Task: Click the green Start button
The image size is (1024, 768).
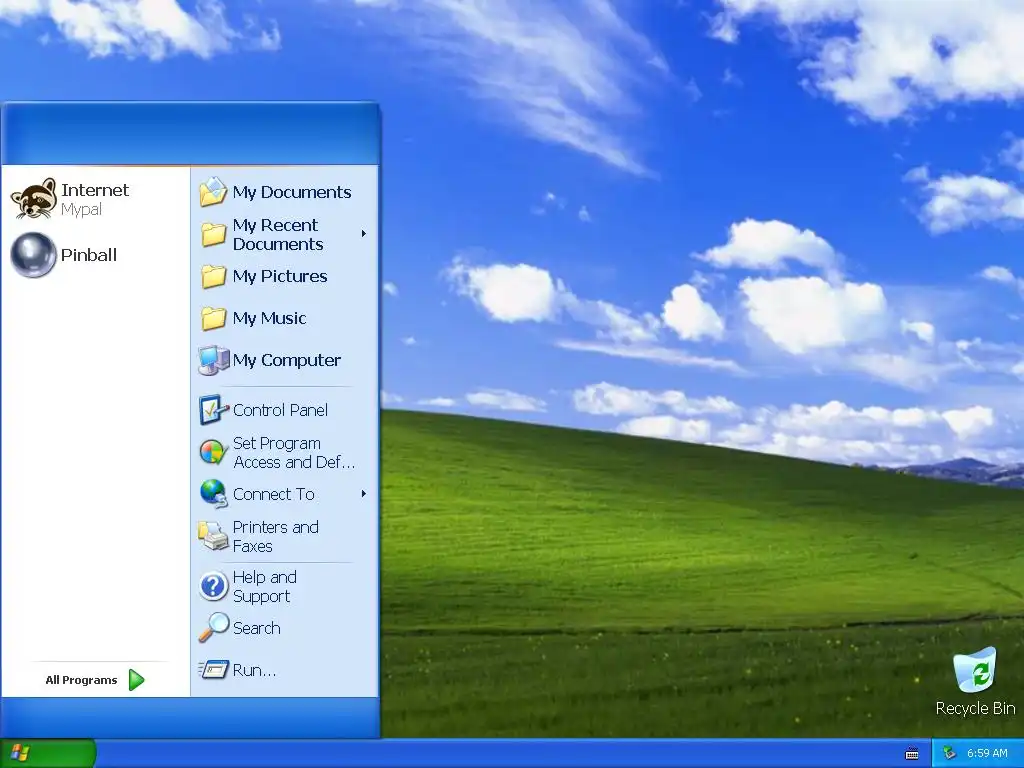Action: tap(48, 754)
